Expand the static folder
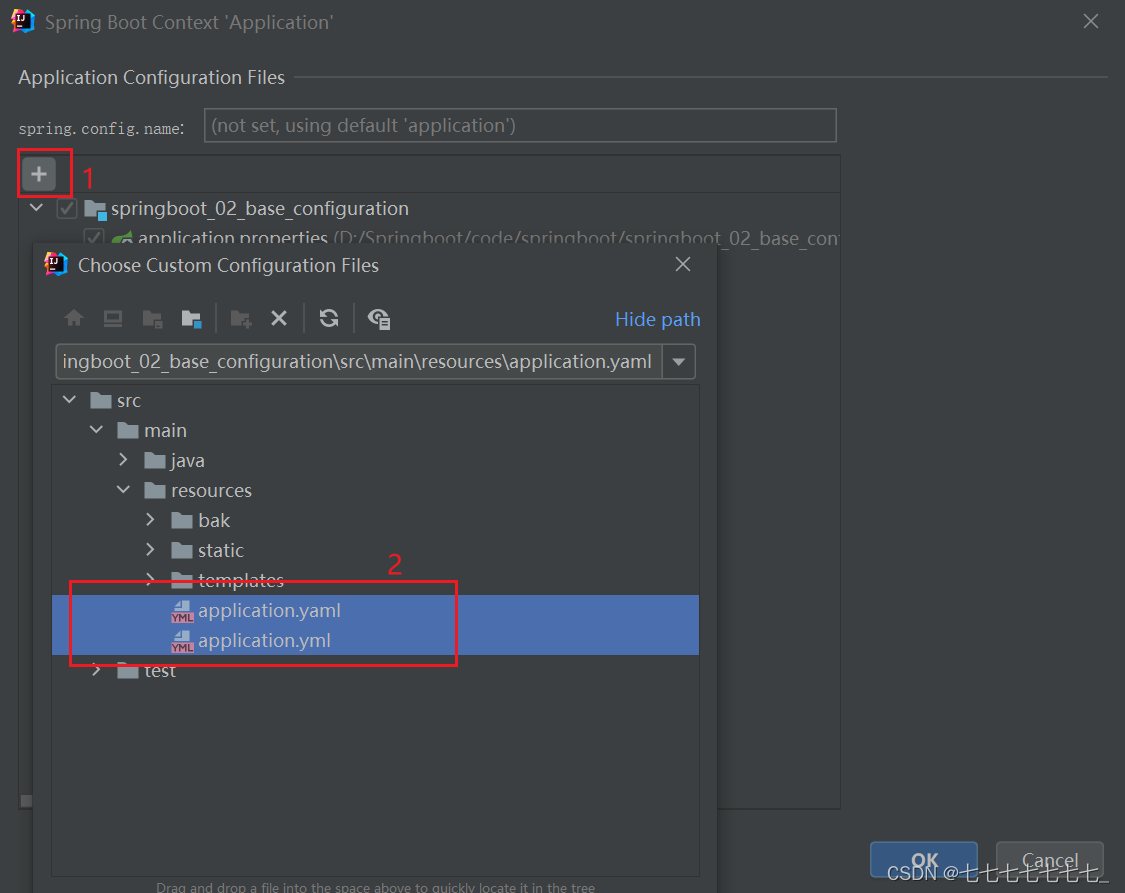Screen dimensions: 1125x893 point(150,549)
